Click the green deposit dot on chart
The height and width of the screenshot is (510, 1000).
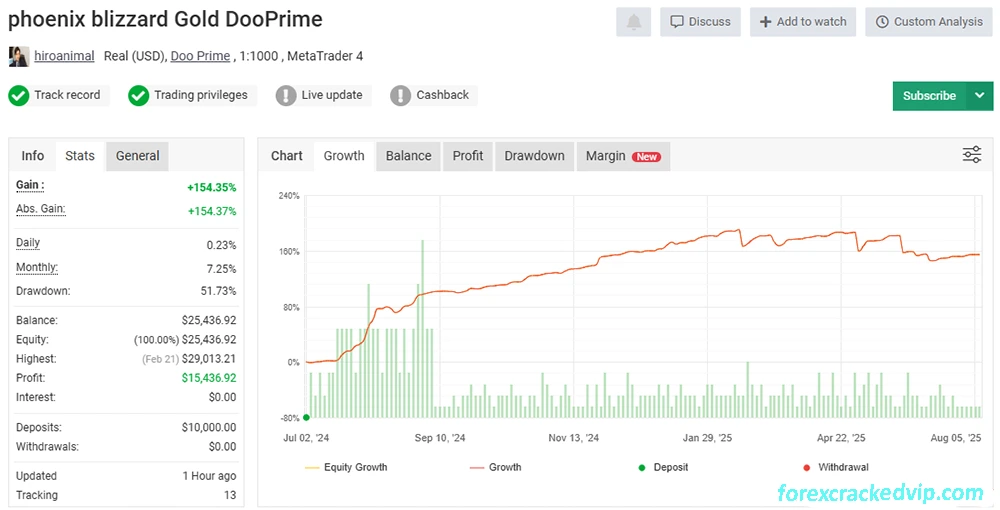306,418
